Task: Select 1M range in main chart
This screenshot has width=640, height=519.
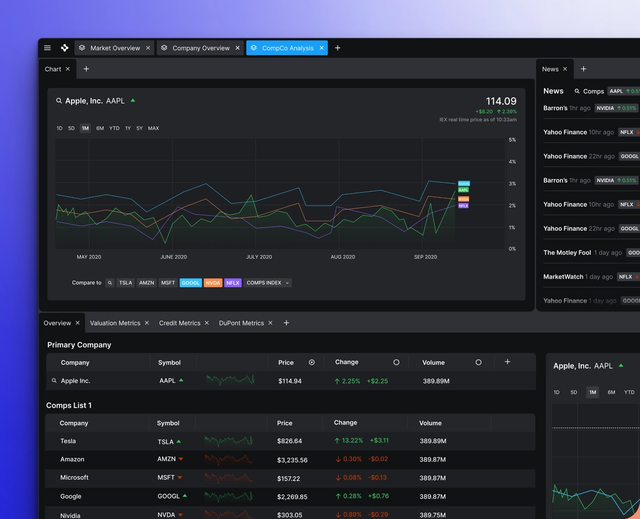Action: pos(85,128)
